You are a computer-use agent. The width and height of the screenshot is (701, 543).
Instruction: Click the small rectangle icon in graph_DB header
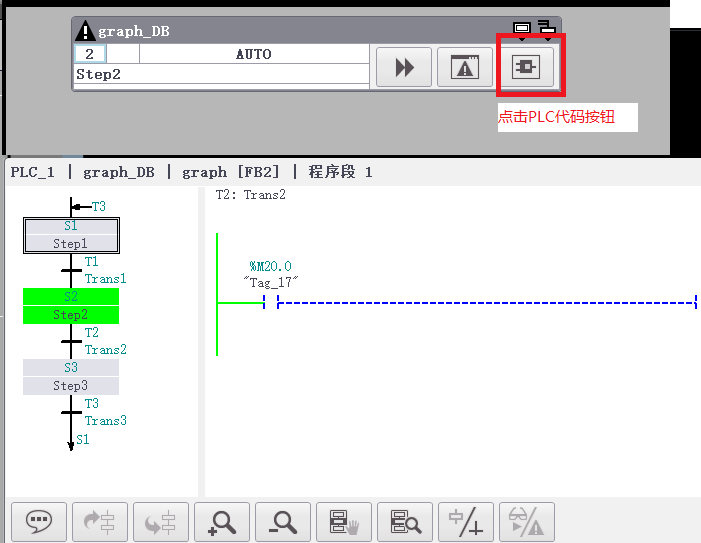[x=522, y=28]
